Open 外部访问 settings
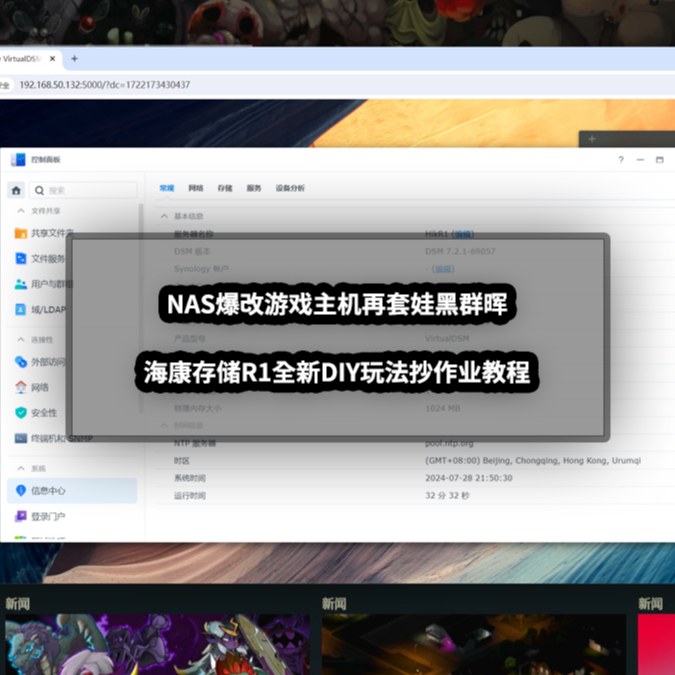 point(40,362)
